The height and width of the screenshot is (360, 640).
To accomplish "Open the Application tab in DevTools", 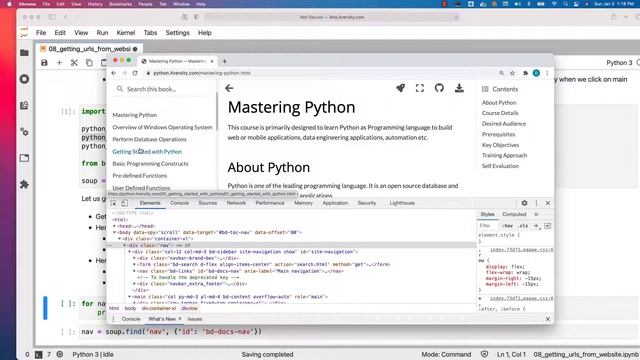I will click(x=335, y=203).
